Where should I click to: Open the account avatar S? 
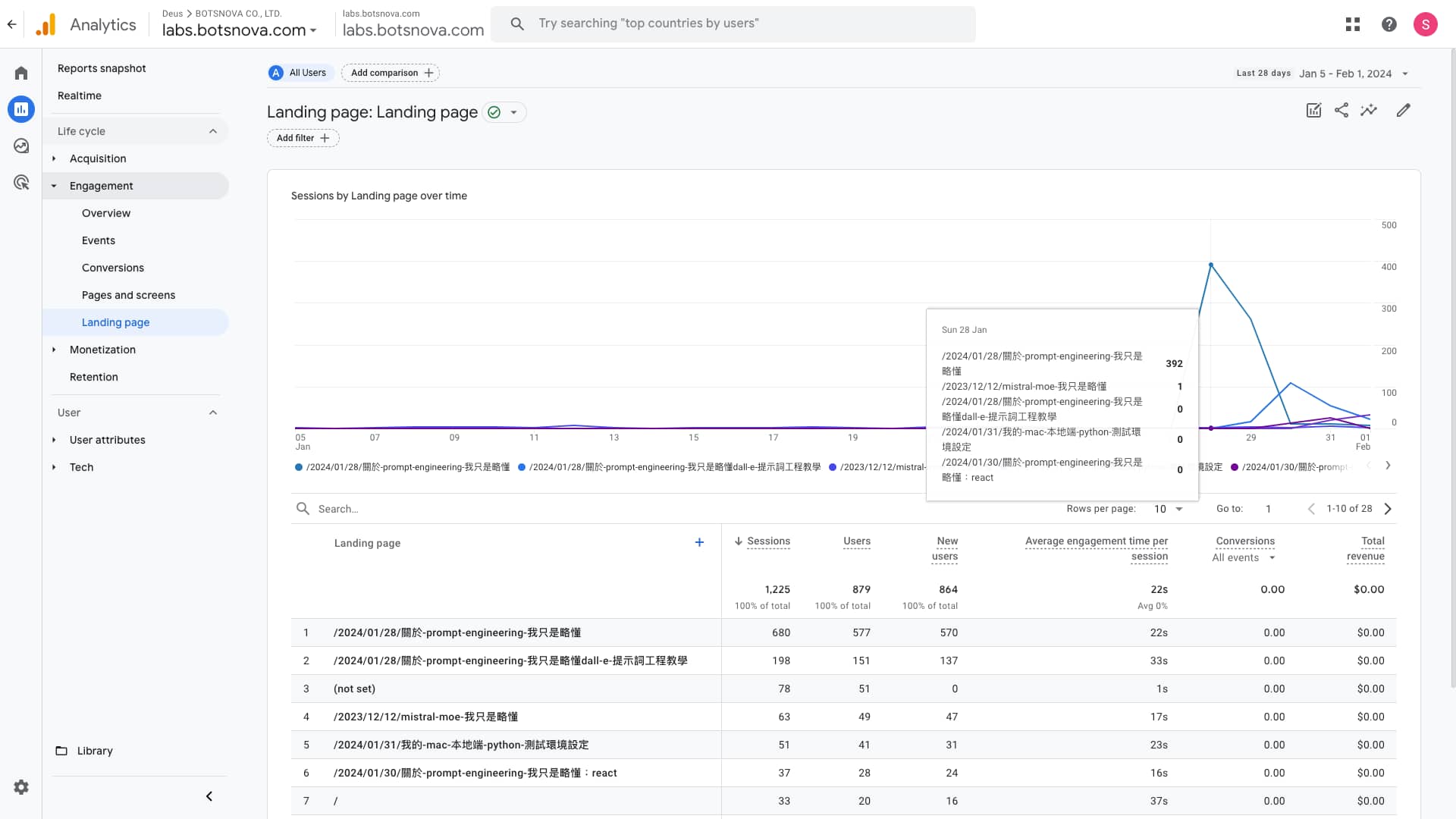click(1425, 24)
